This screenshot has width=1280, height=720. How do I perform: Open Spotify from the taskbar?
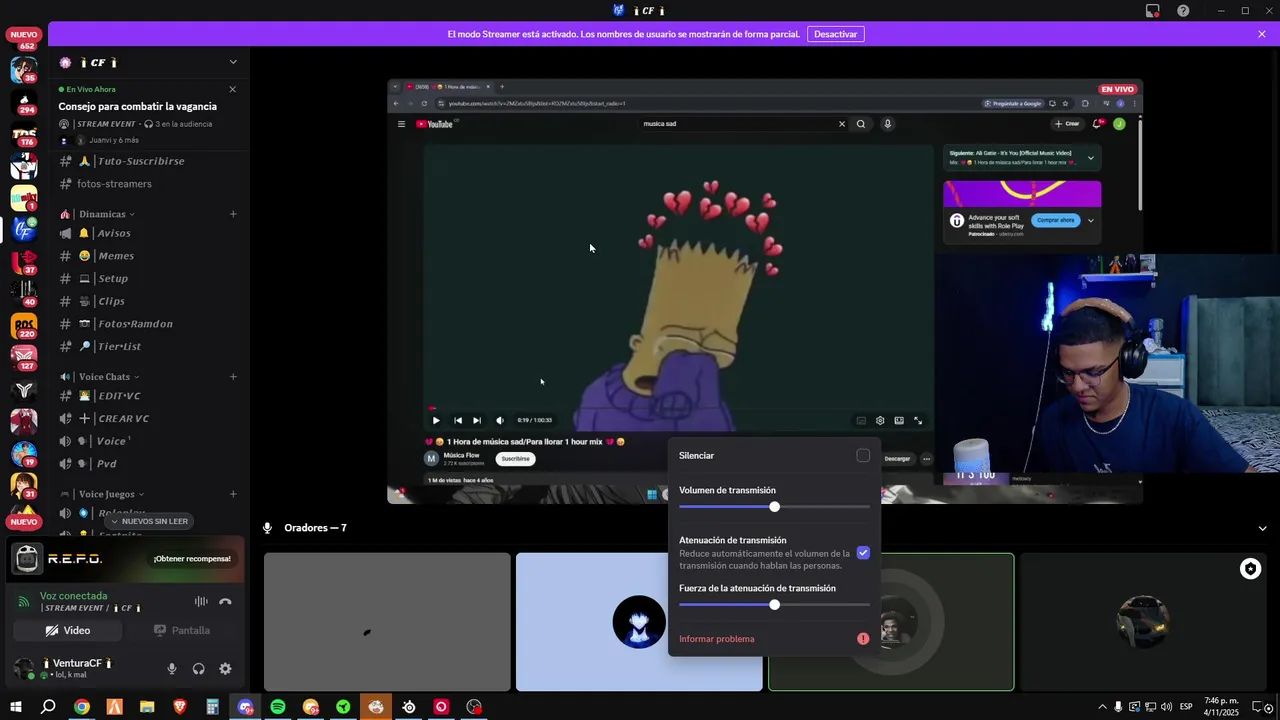[277, 707]
